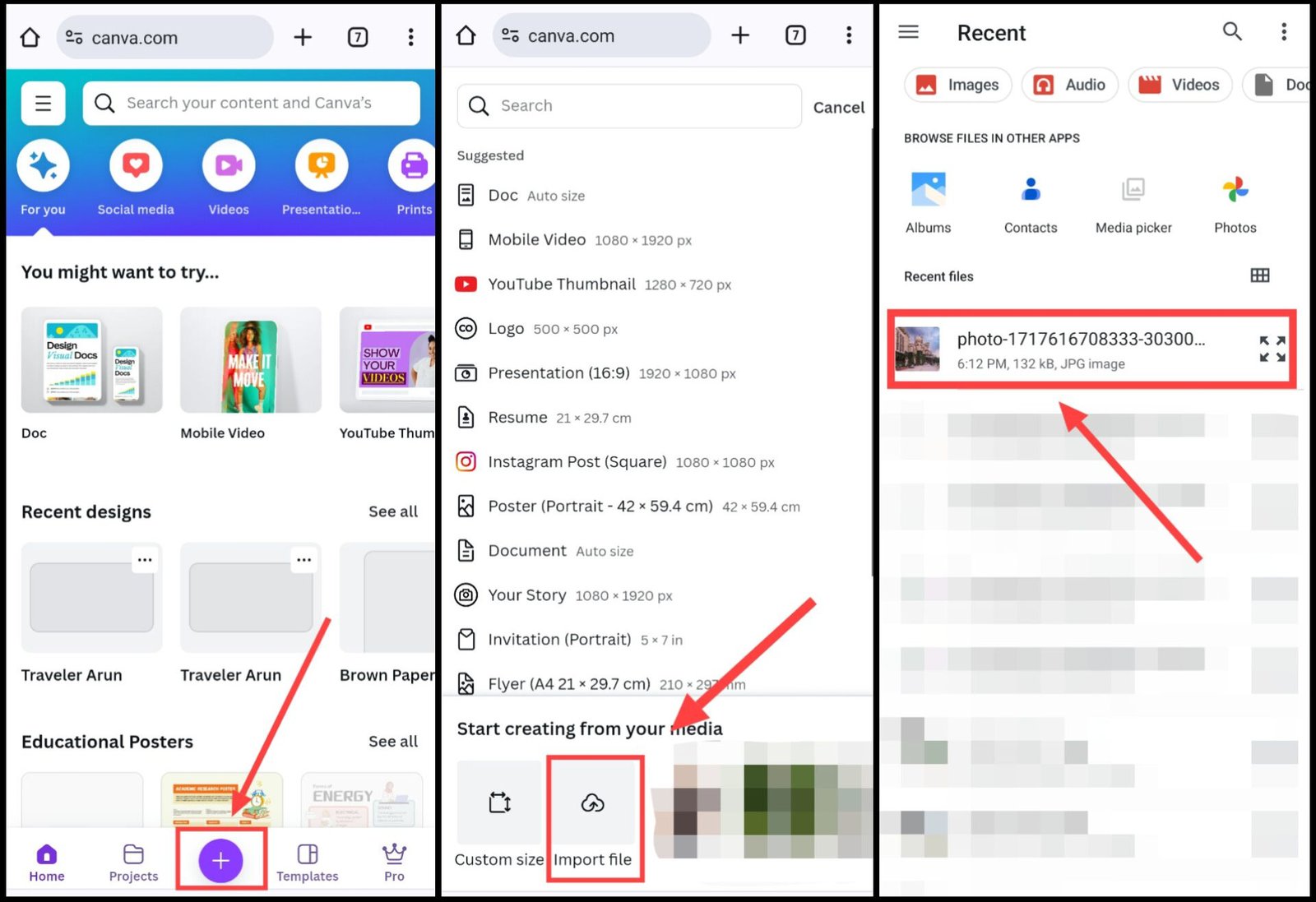This screenshot has height=902, width=1316.
Task: Click the Custom size button
Action: pyautogui.click(x=499, y=814)
